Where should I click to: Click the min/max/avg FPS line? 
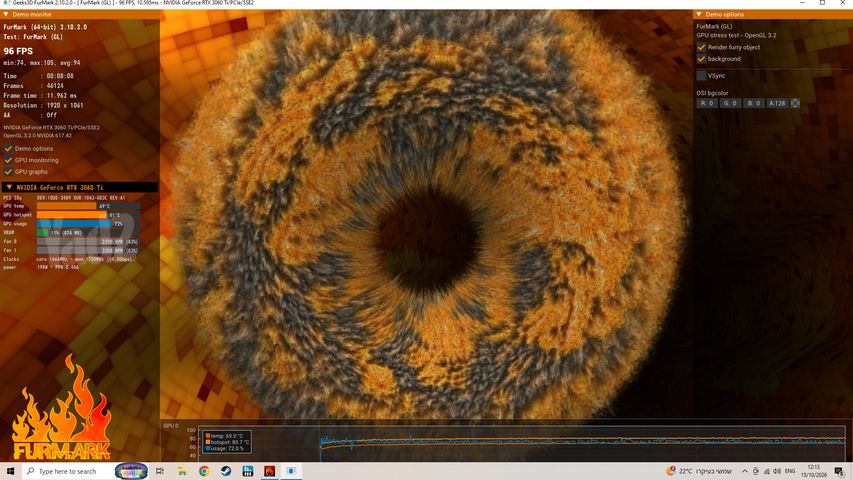pyautogui.click(x=42, y=63)
